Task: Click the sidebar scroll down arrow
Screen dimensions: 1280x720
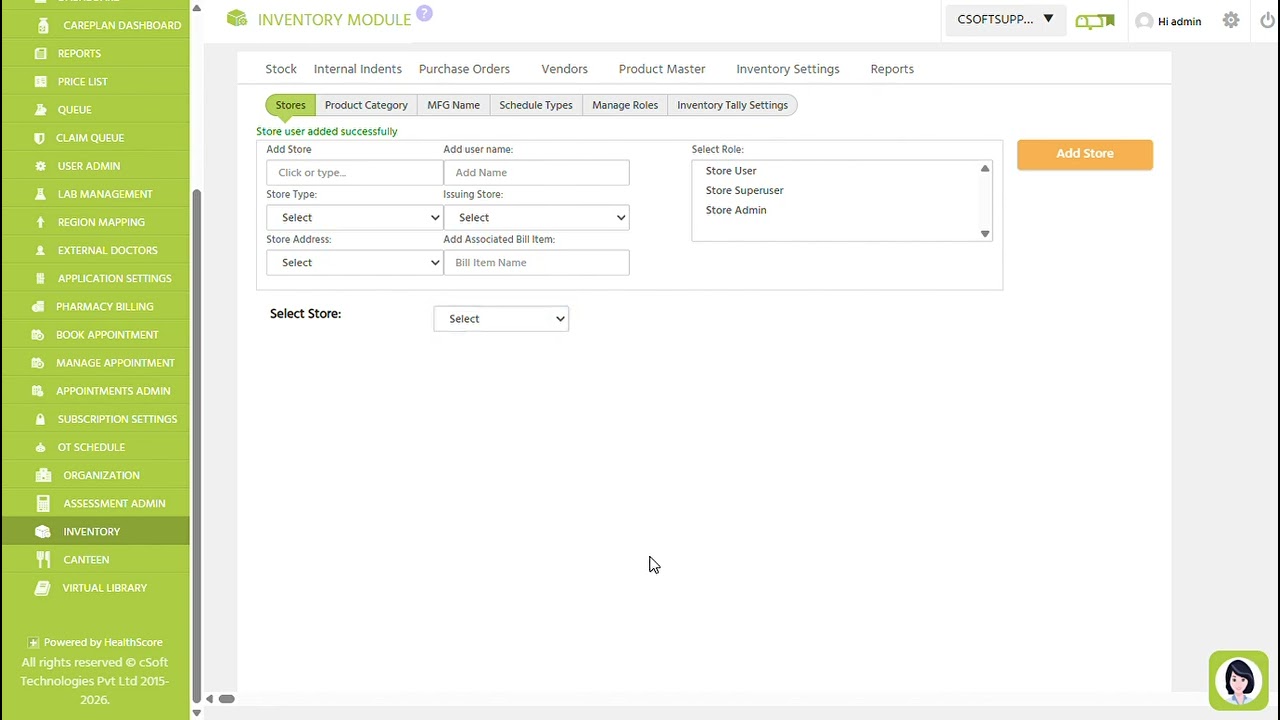Action: (196, 713)
